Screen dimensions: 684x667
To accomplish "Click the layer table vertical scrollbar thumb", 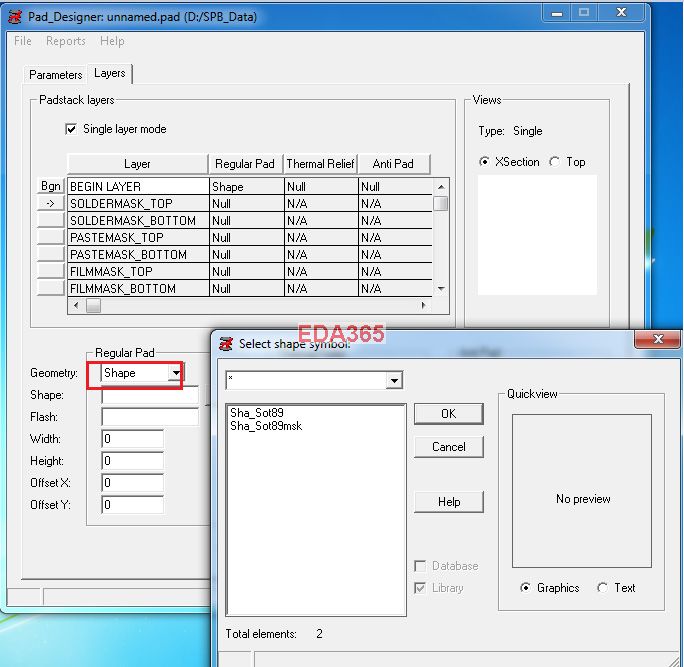I will pyautogui.click(x=441, y=204).
